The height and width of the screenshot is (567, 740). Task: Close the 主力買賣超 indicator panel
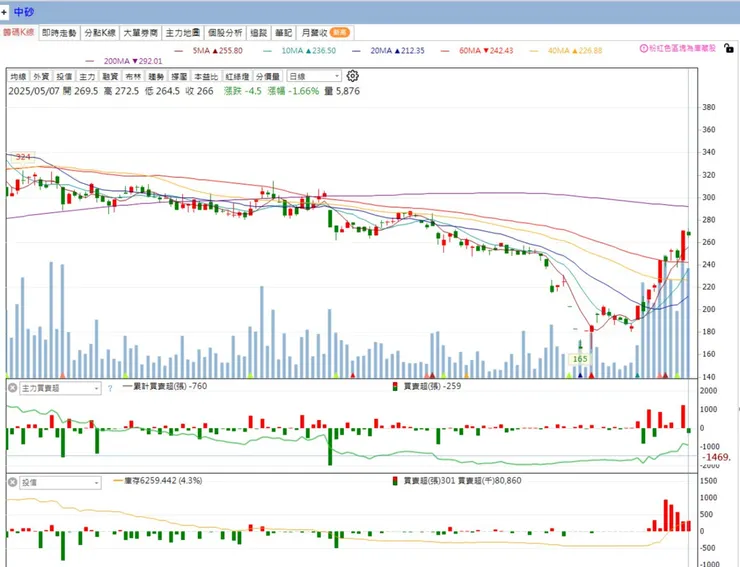[x=12, y=387]
